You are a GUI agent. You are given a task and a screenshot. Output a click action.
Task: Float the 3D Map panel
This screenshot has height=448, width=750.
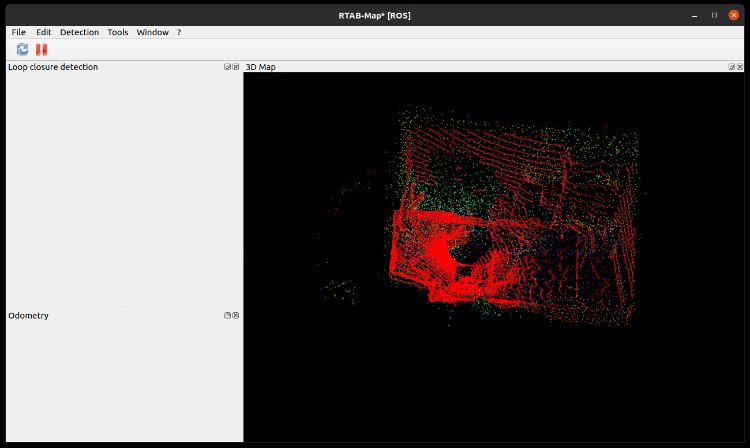(x=732, y=67)
